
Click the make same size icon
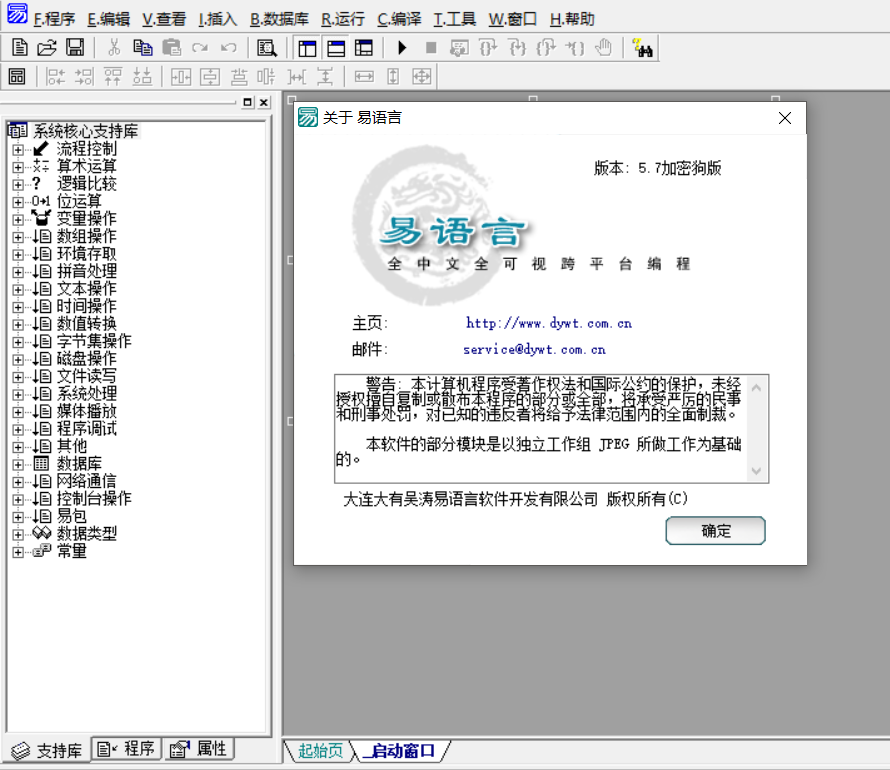point(422,76)
